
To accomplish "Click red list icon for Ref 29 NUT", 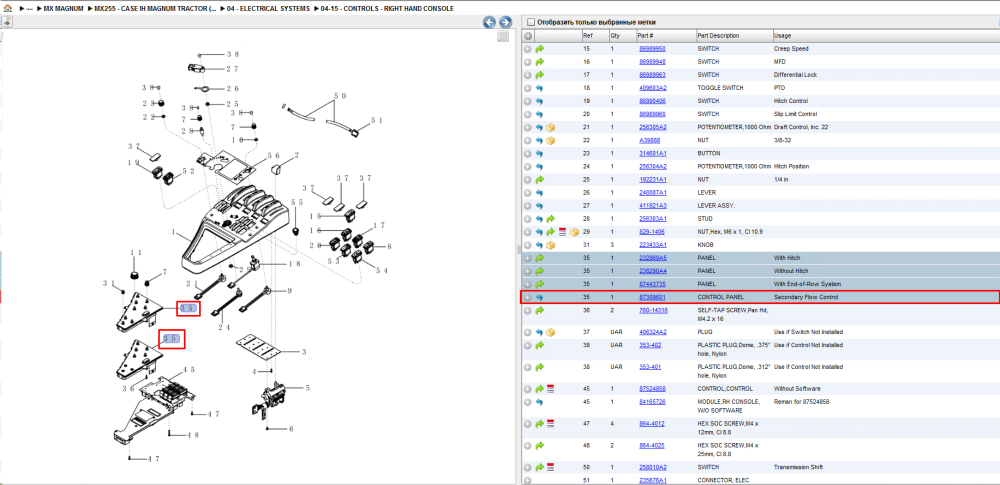I will pos(562,232).
